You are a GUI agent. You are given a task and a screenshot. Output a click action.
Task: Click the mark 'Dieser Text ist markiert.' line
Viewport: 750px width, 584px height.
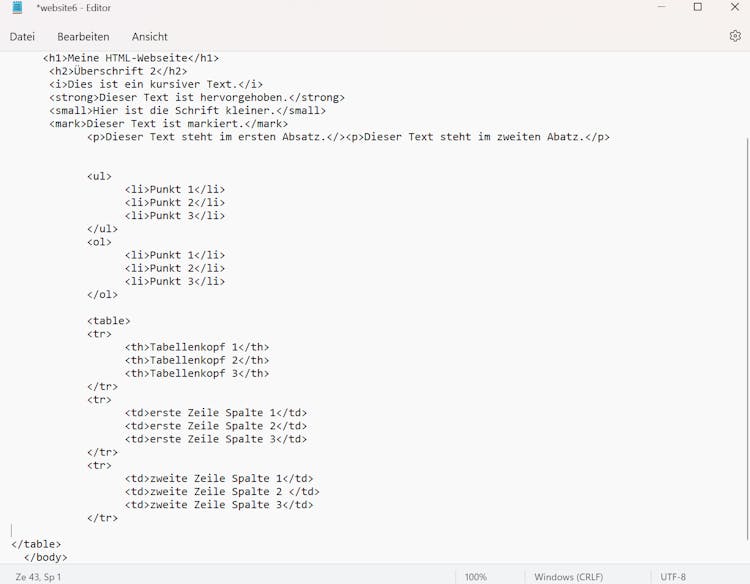click(168, 124)
